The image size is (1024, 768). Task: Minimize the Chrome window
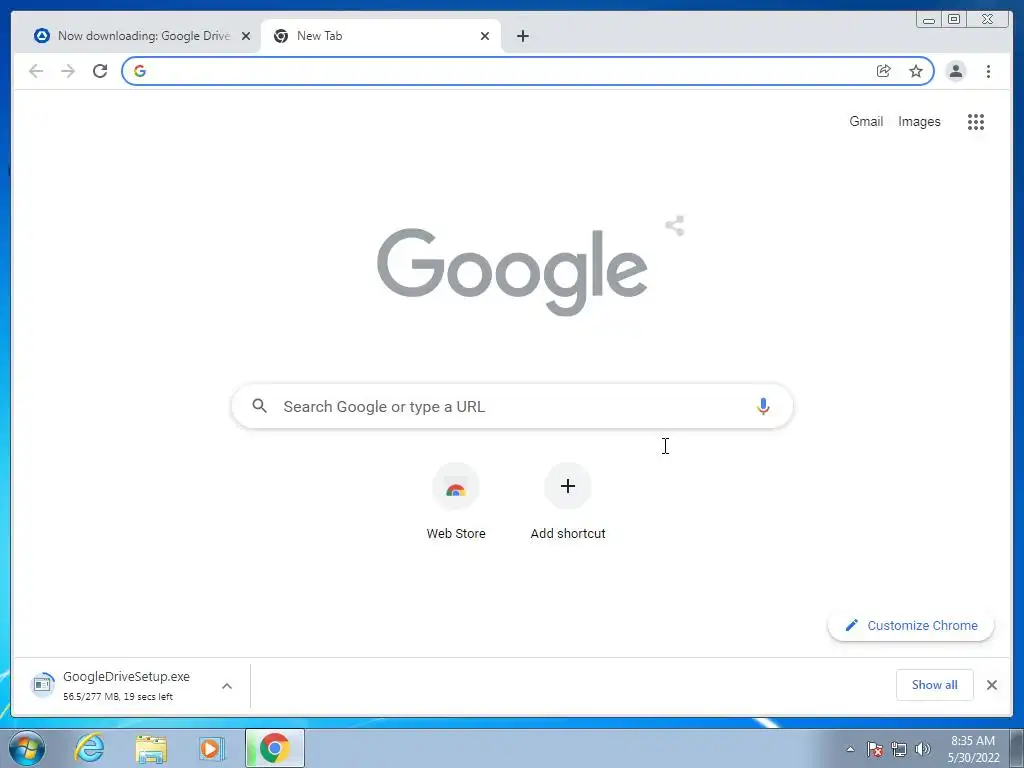click(x=928, y=20)
